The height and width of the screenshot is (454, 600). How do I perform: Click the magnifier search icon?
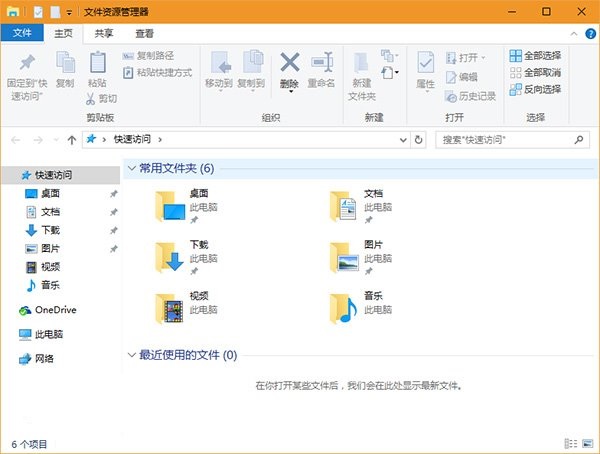click(579, 140)
